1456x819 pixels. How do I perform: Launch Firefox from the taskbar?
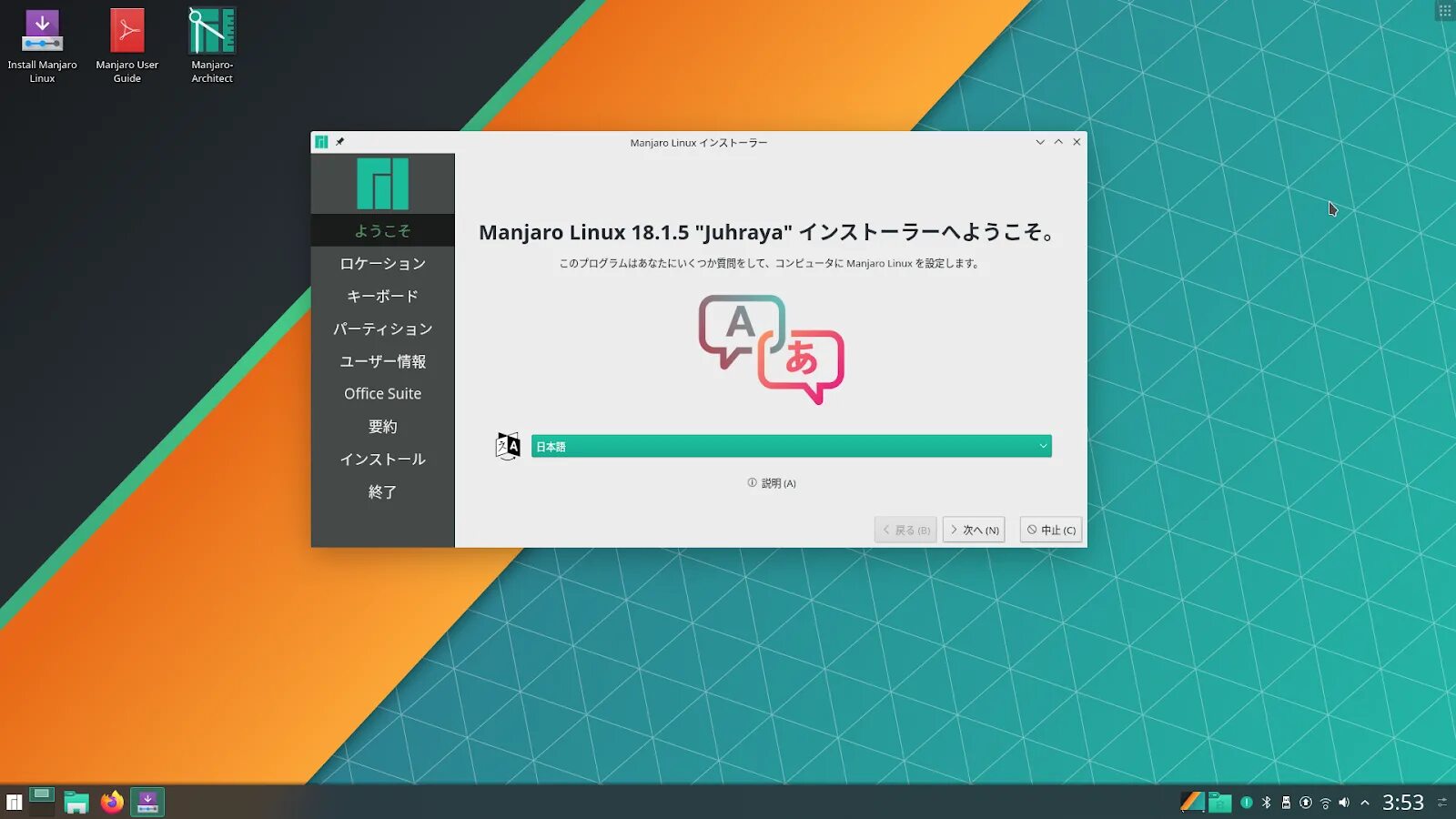(112, 802)
